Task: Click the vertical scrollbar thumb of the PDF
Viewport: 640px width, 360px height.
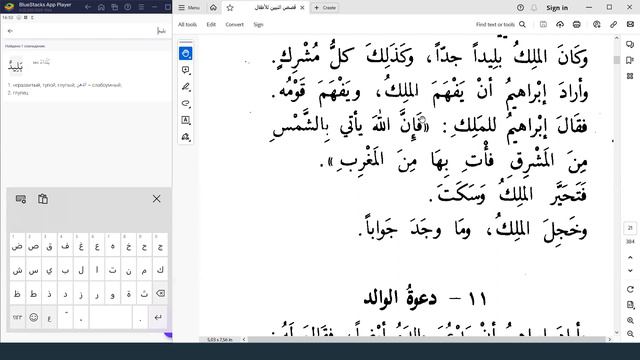Action: [x=616, y=60]
